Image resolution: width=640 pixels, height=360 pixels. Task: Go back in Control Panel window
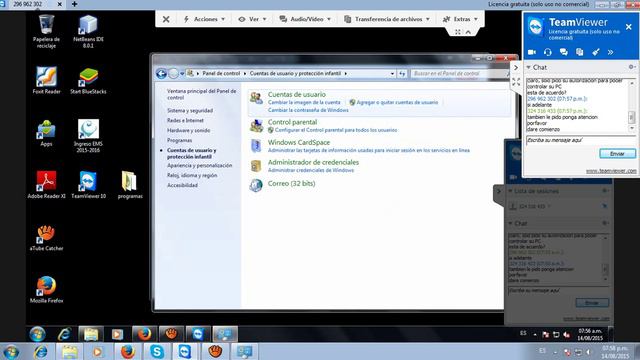161,73
